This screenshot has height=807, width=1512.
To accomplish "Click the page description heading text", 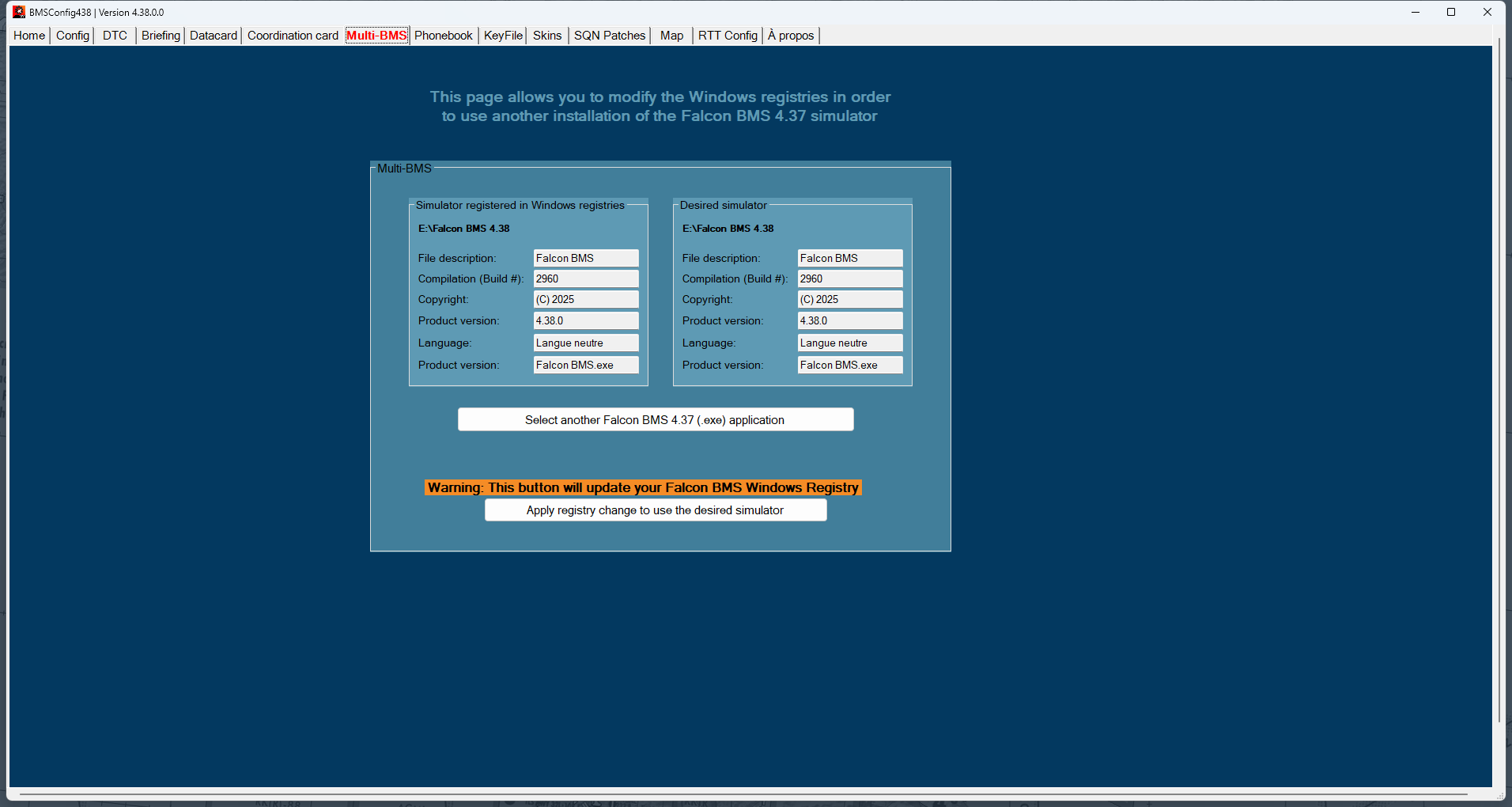I will pyautogui.click(x=660, y=106).
